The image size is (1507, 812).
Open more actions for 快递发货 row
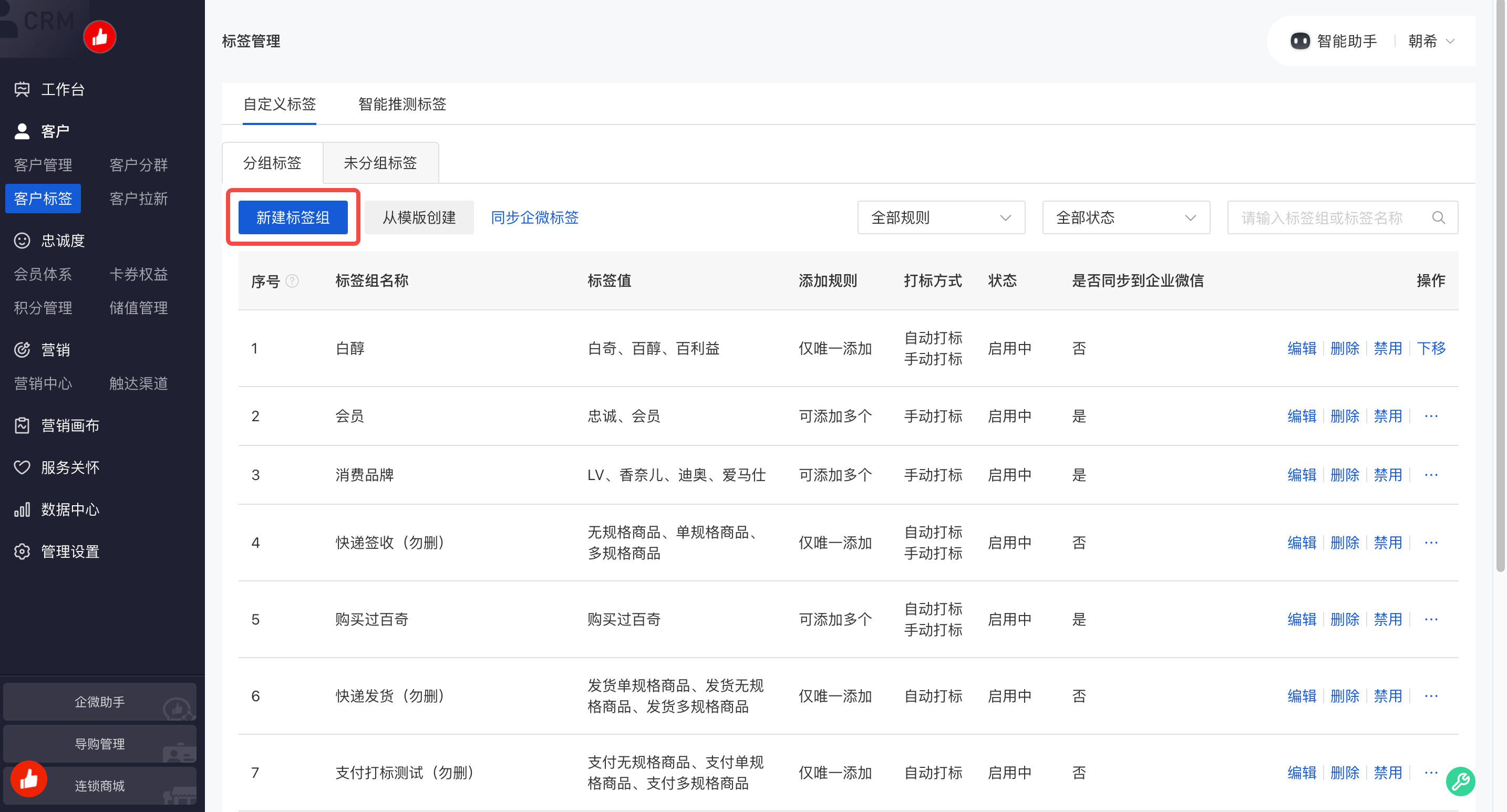[x=1431, y=696]
